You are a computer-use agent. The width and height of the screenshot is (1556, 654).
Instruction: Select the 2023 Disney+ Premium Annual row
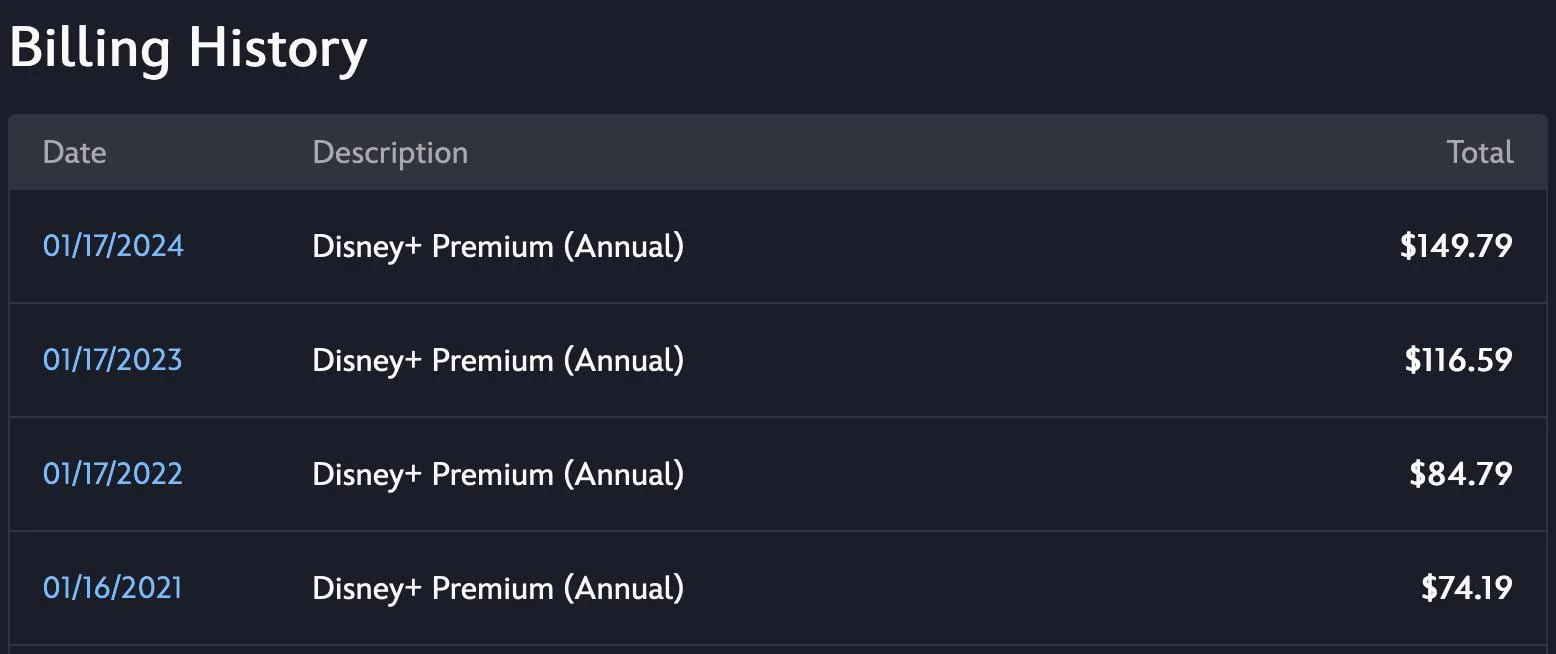(778, 360)
